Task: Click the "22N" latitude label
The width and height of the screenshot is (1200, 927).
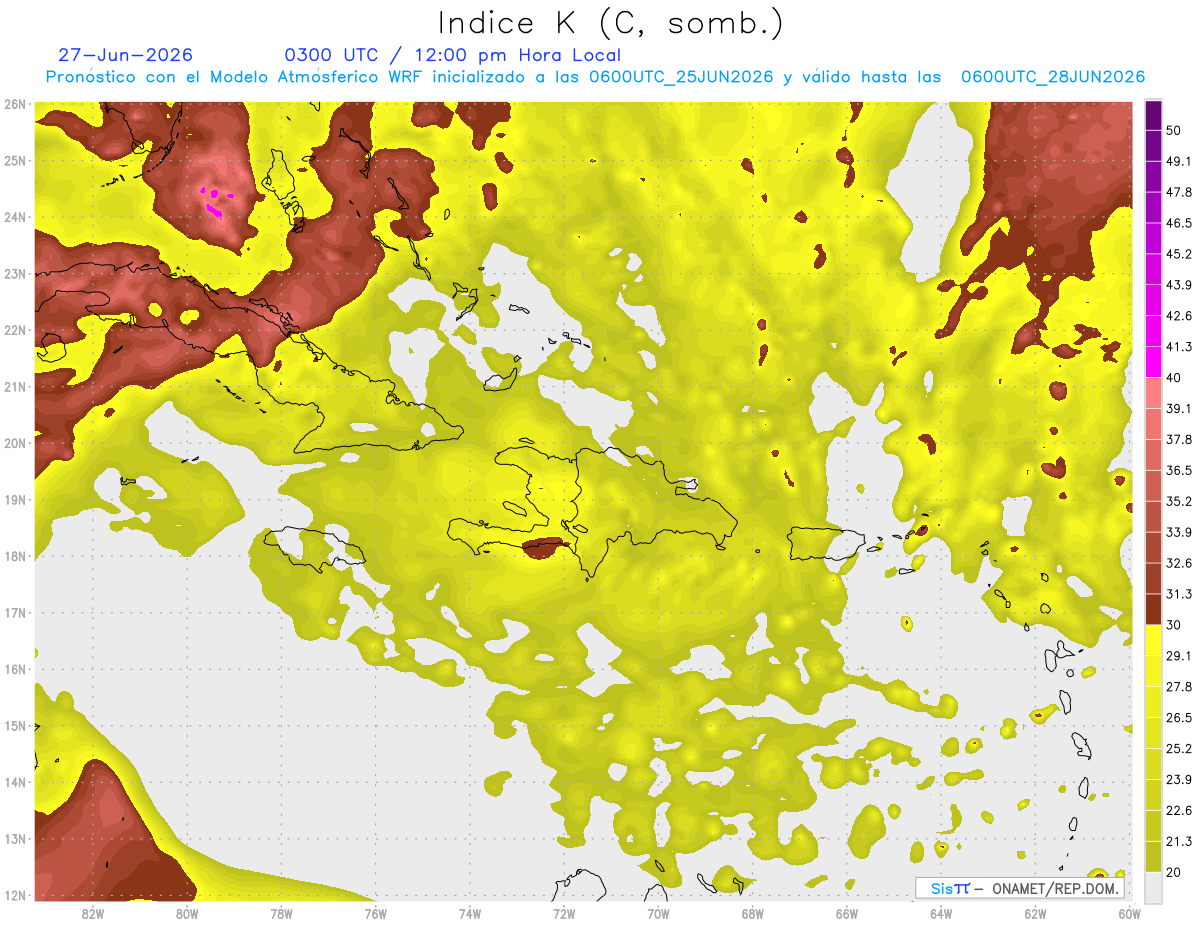Action: (x=15, y=330)
